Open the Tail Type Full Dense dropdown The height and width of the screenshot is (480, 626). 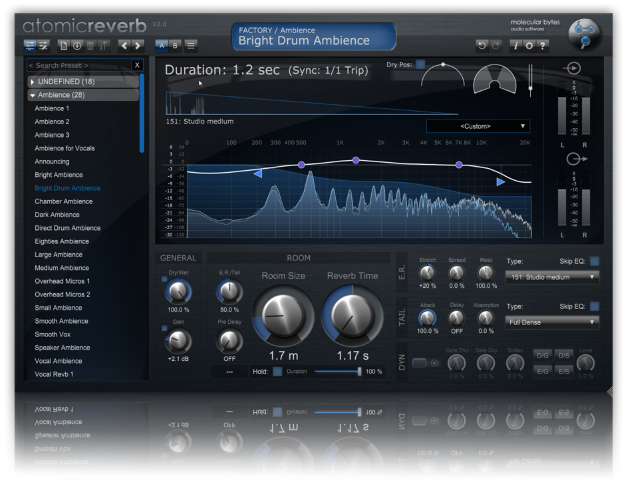(551, 322)
